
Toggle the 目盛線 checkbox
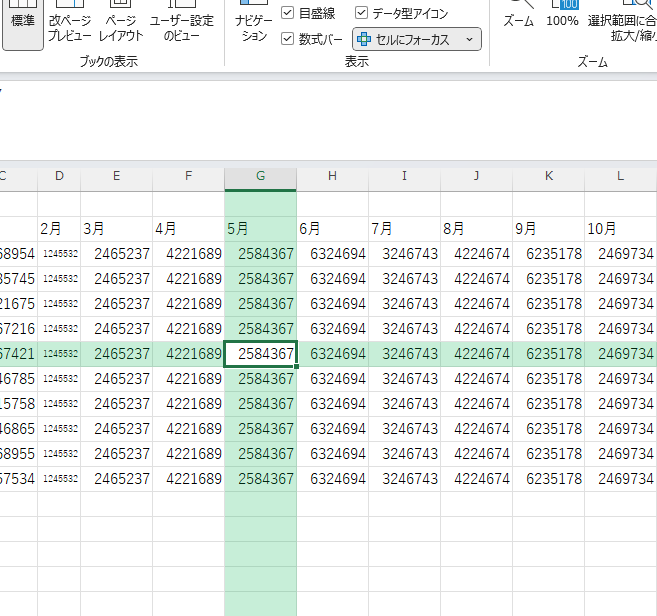[288, 13]
